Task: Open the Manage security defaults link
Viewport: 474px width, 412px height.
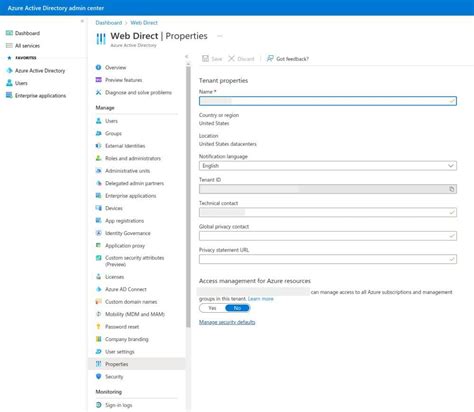Action: click(x=227, y=322)
